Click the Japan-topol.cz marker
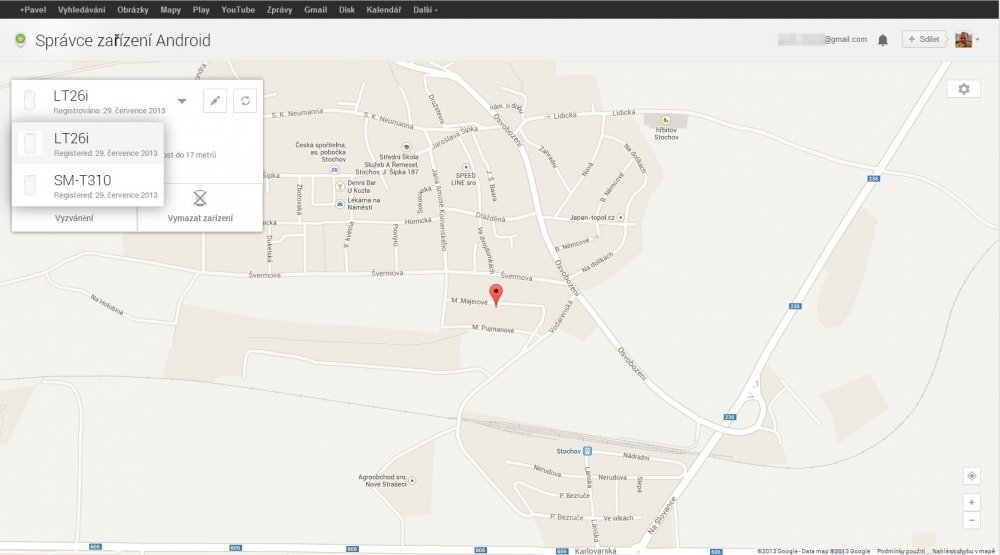 coord(621,218)
